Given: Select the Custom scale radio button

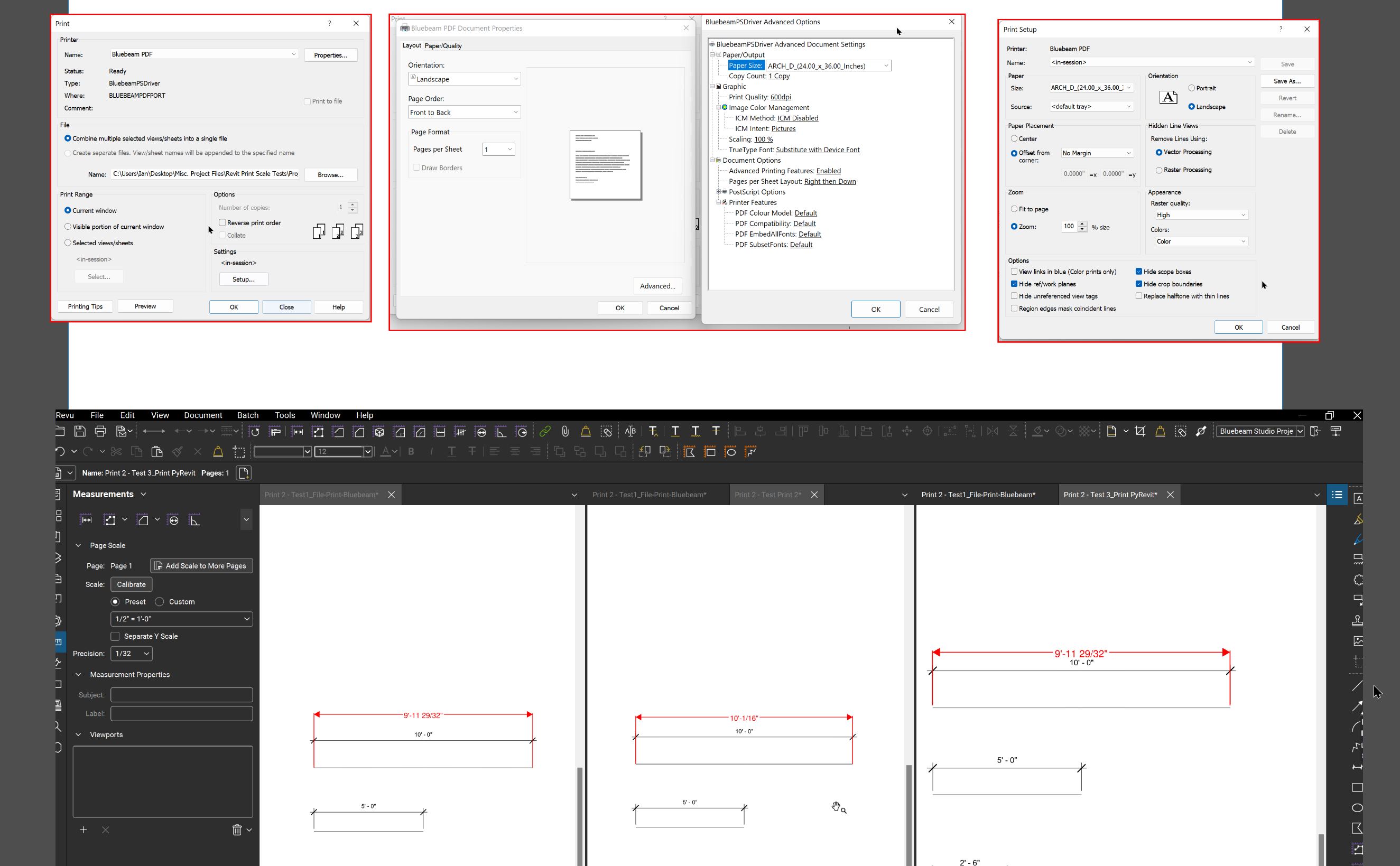Looking at the screenshot, I should pyautogui.click(x=160, y=602).
